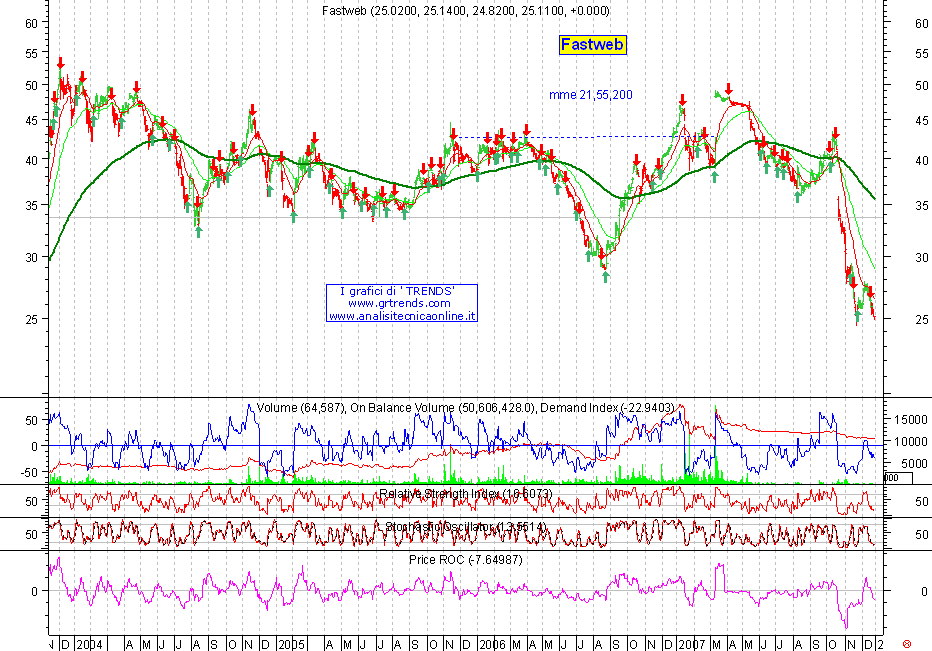Screen dimensions: 932x651
Task: Click the 2005 year label on the time axis
Action: [292, 644]
